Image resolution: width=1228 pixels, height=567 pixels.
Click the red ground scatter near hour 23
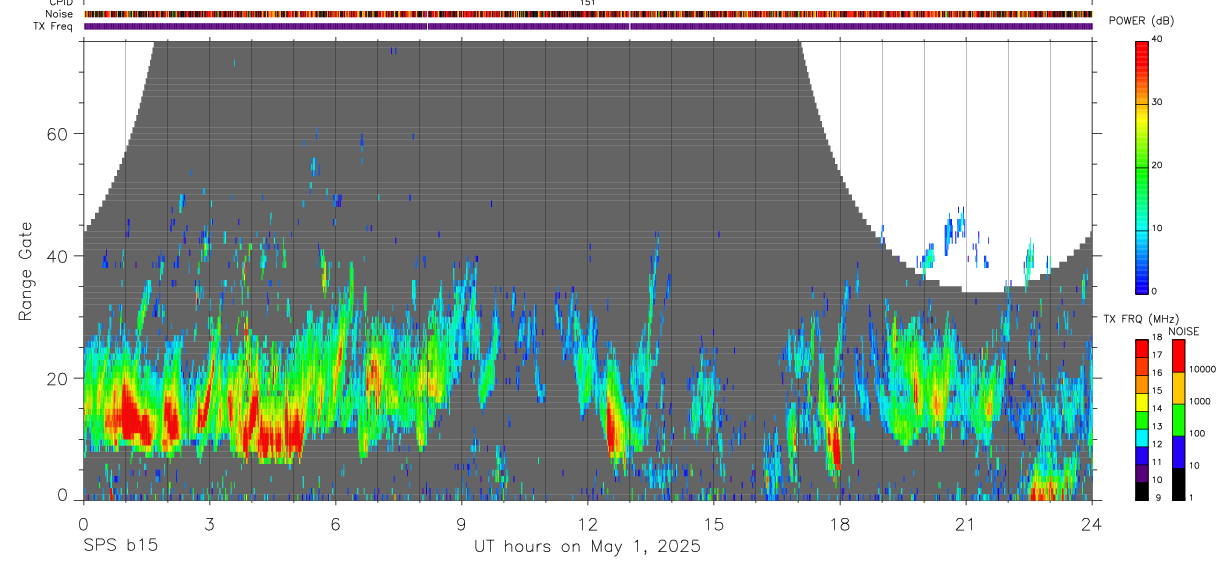1050,490
